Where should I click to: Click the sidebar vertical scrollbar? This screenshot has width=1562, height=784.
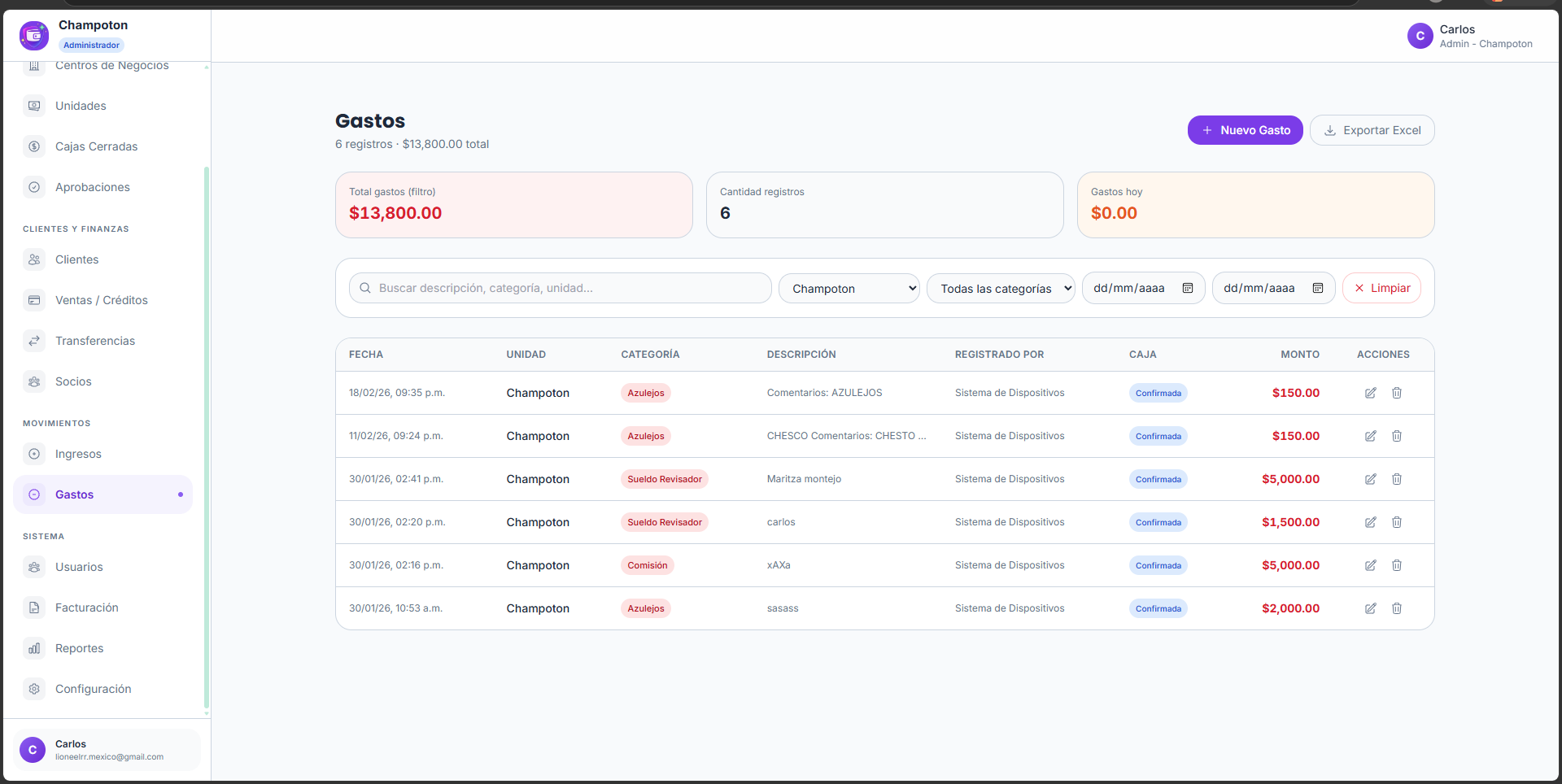[x=207, y=438]
